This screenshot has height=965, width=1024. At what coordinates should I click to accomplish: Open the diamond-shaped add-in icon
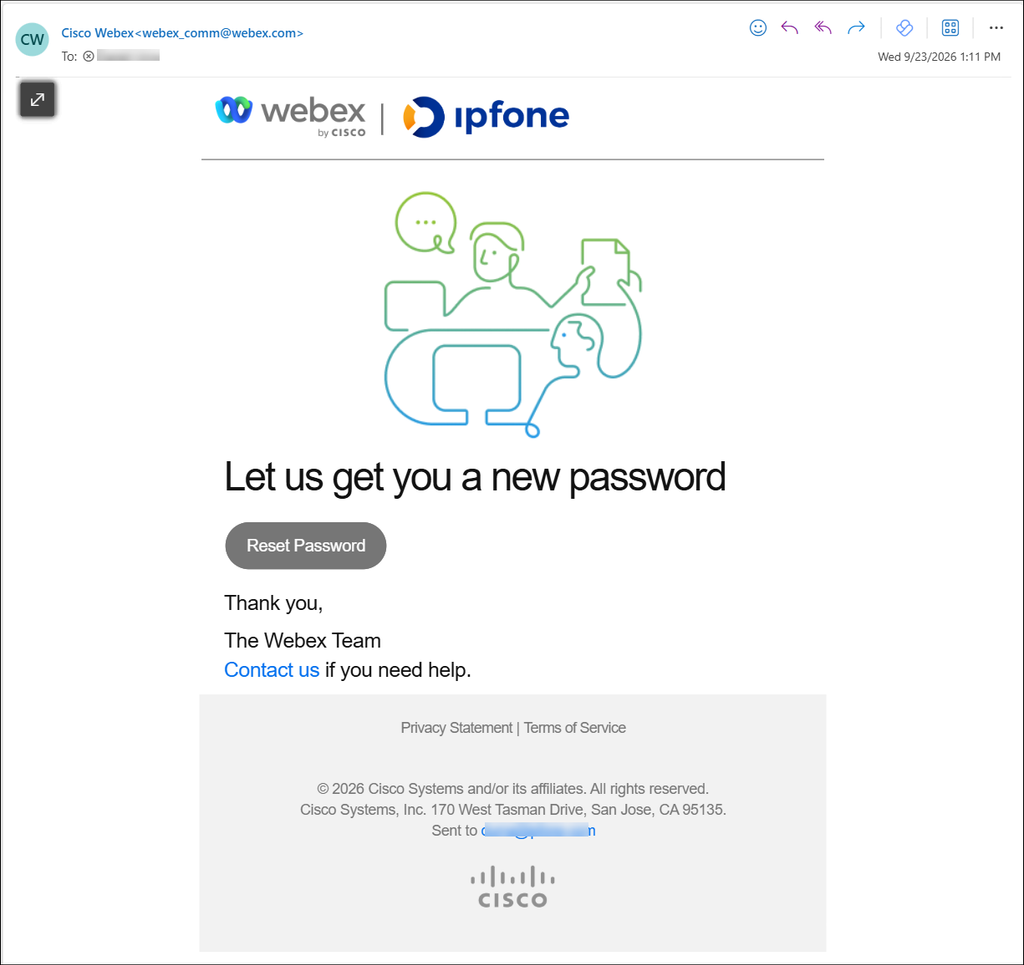(x=904, y=27)
